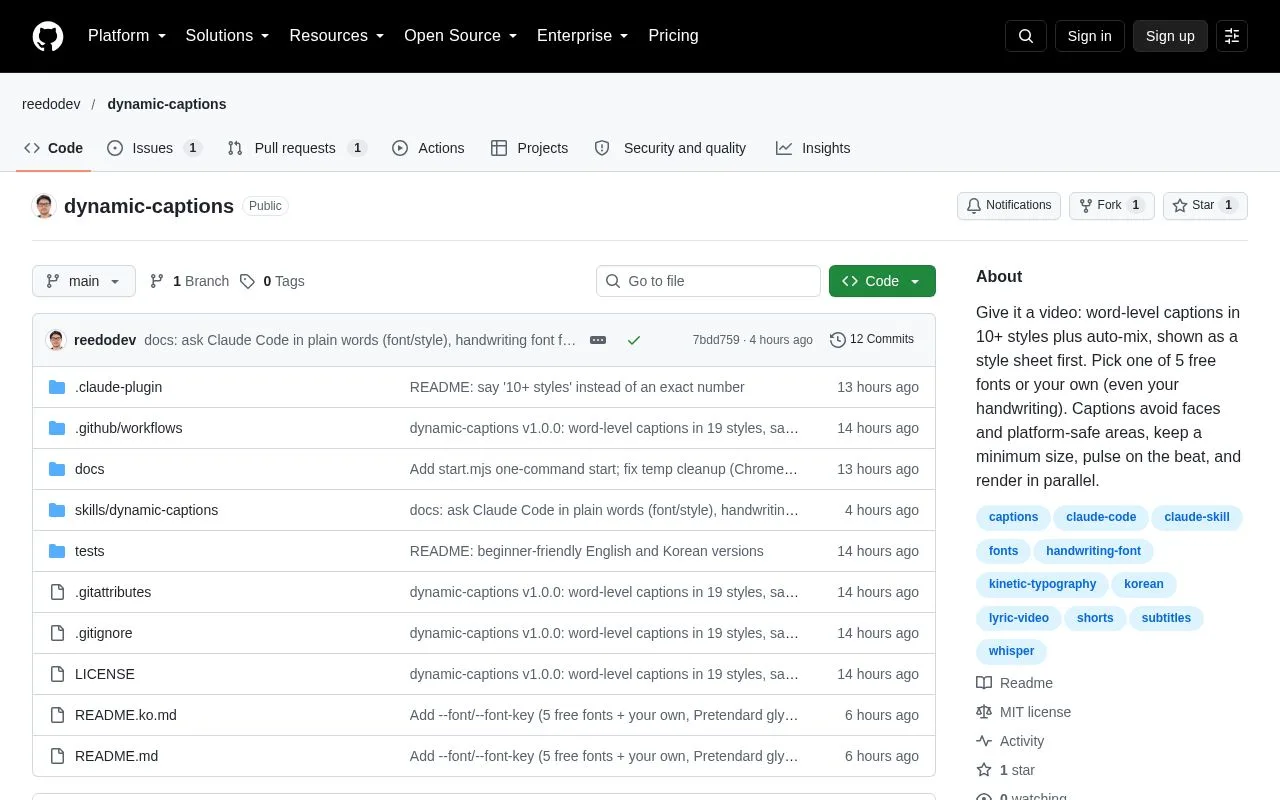Expand the Solutions menu
The width and height of the screenshot is (1280, 800).
(228, 36)
